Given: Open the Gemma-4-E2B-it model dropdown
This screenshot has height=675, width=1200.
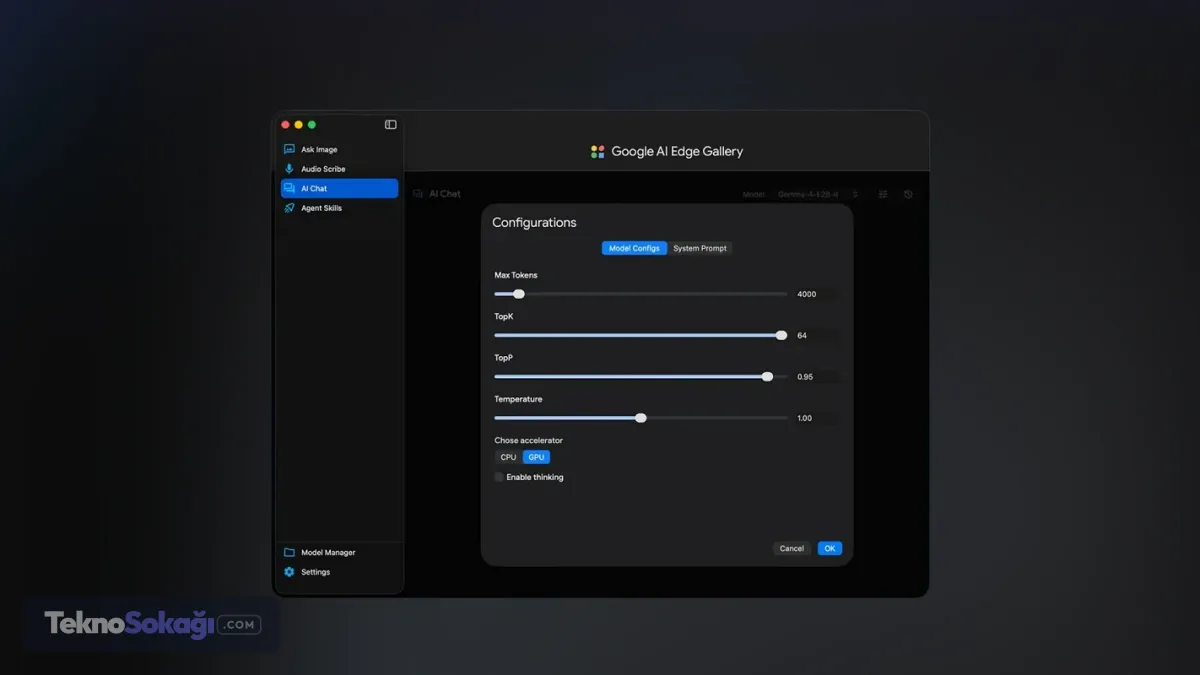Looking at the screenshot, I should tap(818, 194).
